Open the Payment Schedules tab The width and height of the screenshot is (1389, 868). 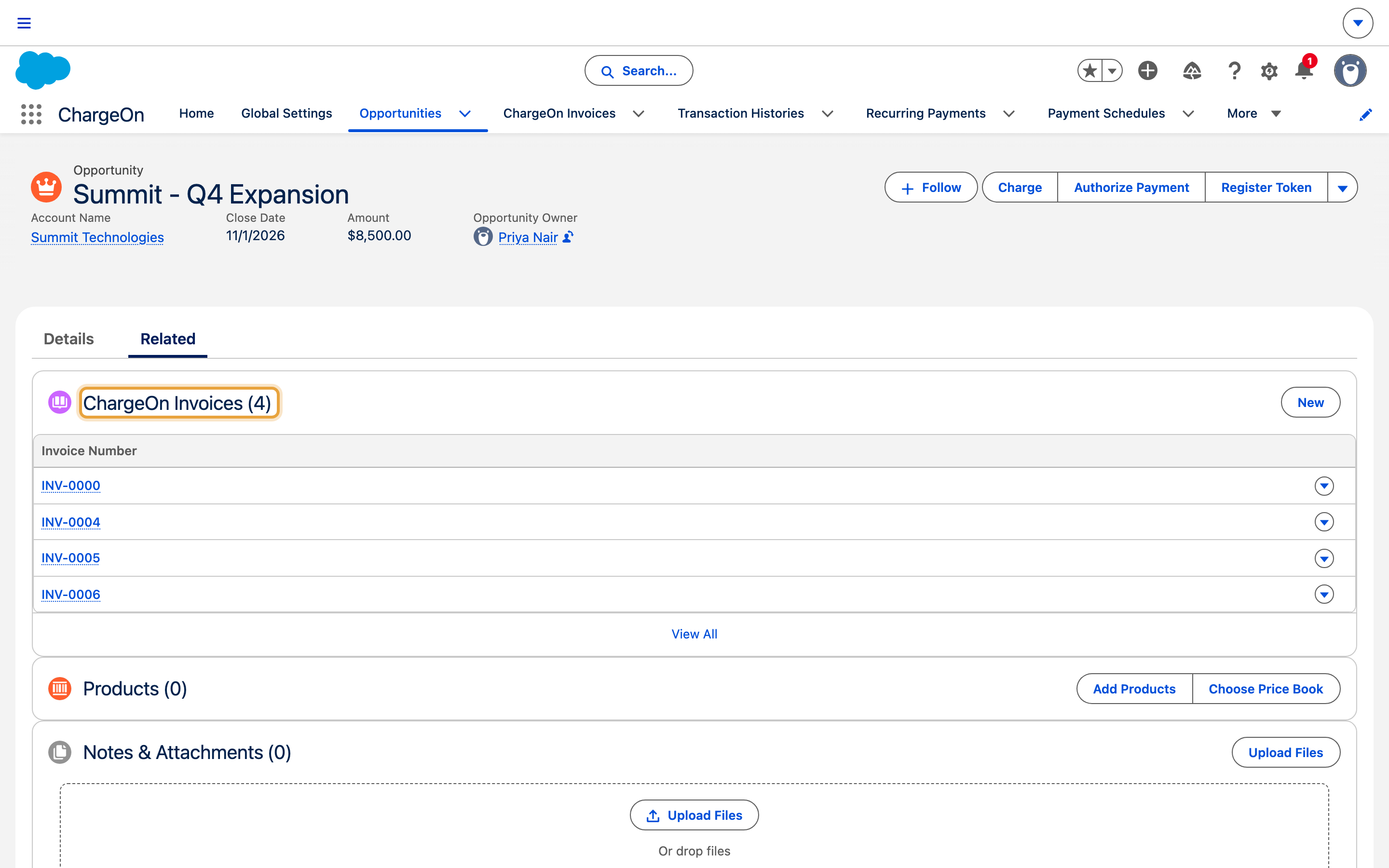pyautogui.click(x=1106, y=114)
